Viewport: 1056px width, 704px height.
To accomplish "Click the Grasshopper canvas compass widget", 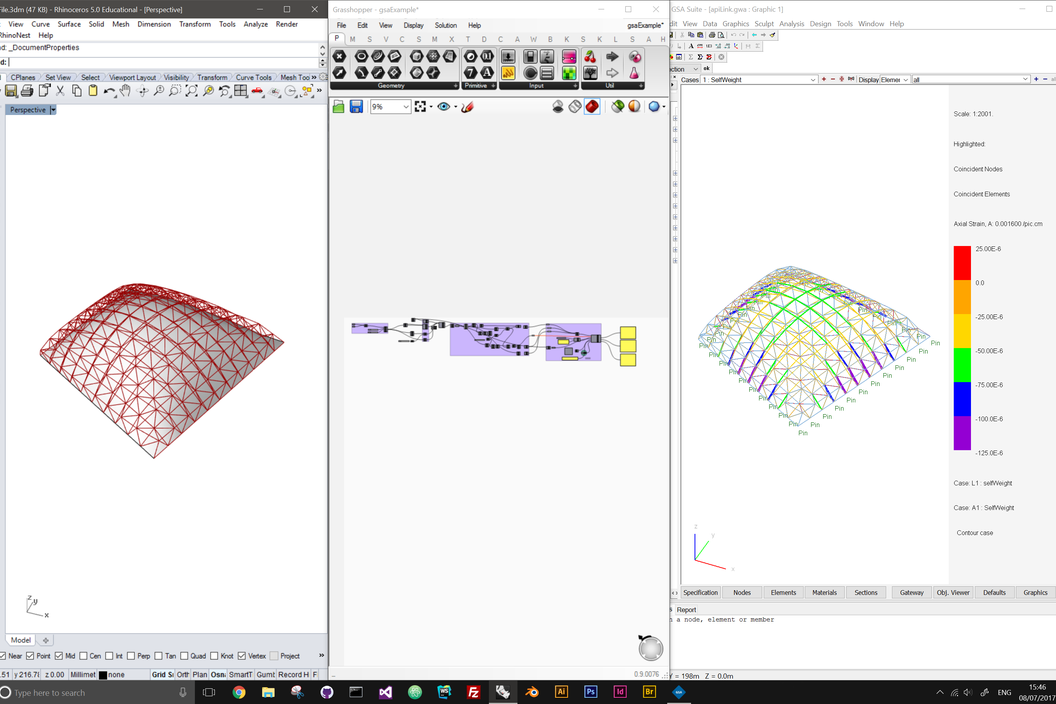I will [x=651, y=648].
